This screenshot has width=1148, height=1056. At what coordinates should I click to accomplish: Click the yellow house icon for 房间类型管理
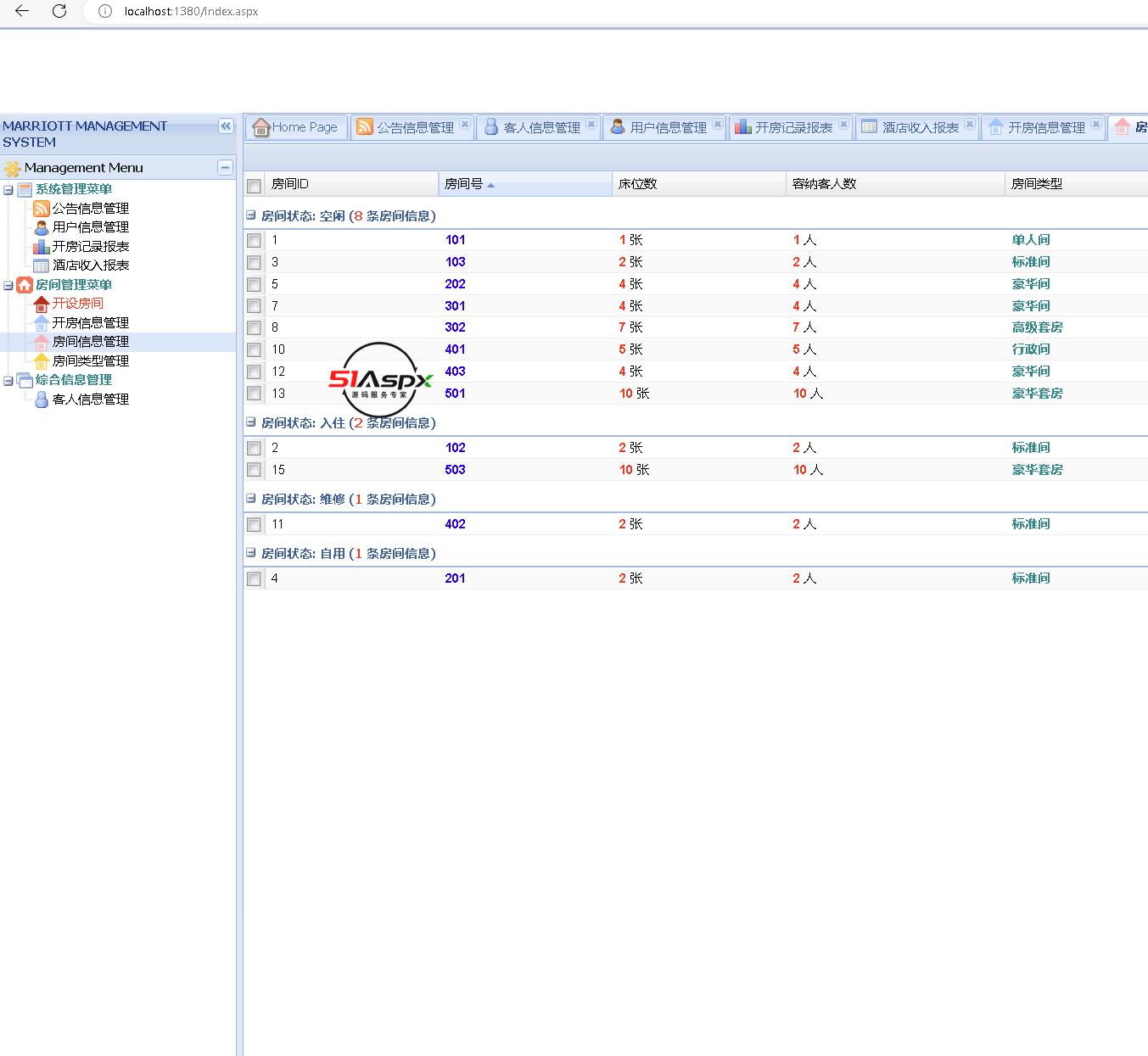[x=41, y=361]
